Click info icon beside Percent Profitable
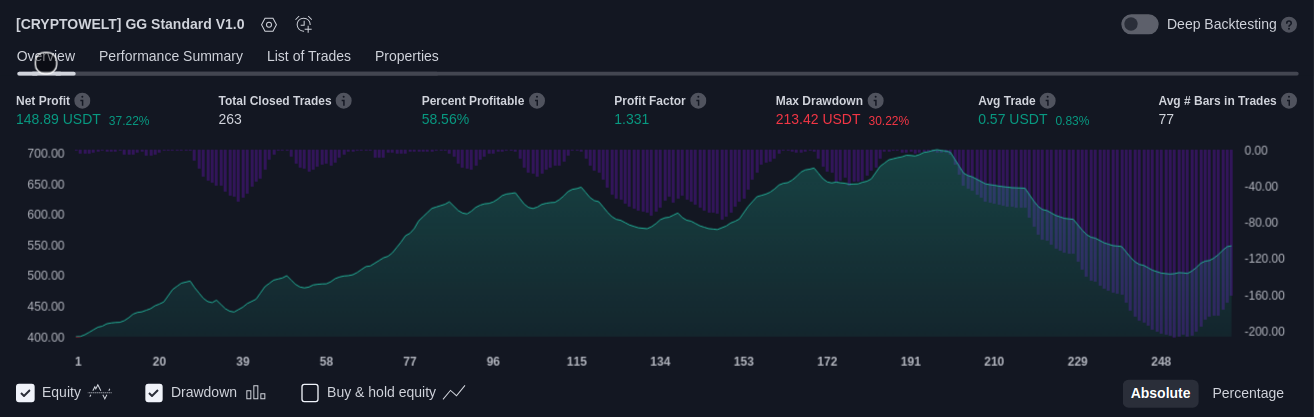The height and width of the screenshot is (417, 1314). 536,101
